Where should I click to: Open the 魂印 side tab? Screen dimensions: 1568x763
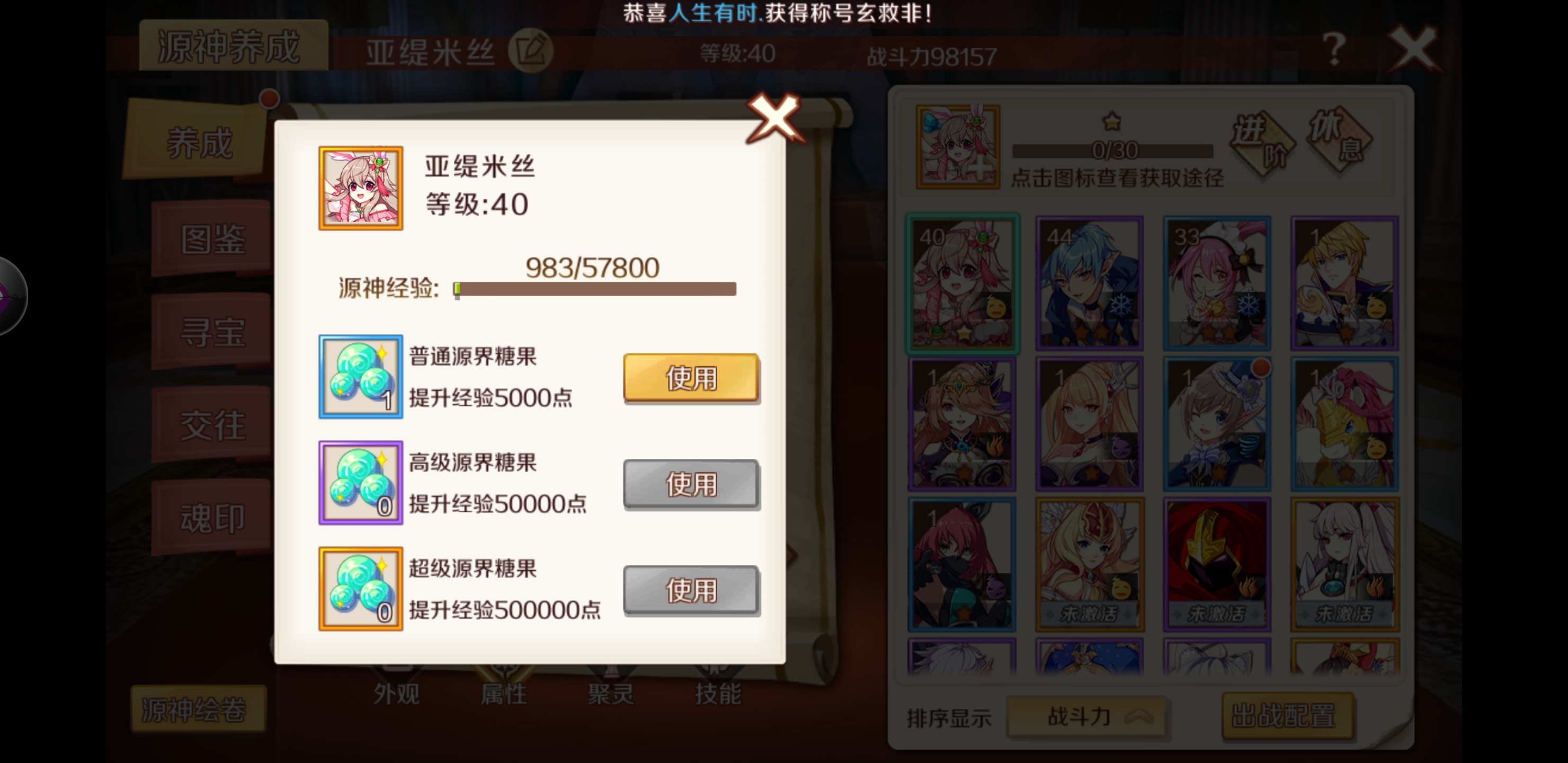pos(212,518)
